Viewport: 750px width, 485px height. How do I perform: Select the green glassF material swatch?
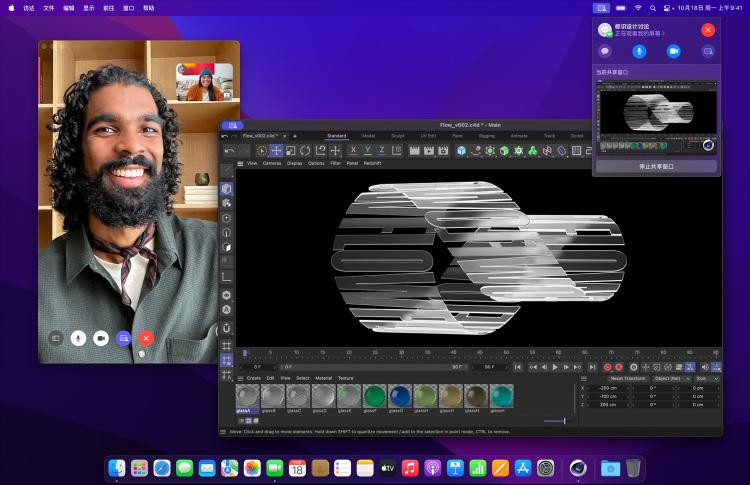tap(373, 396)
